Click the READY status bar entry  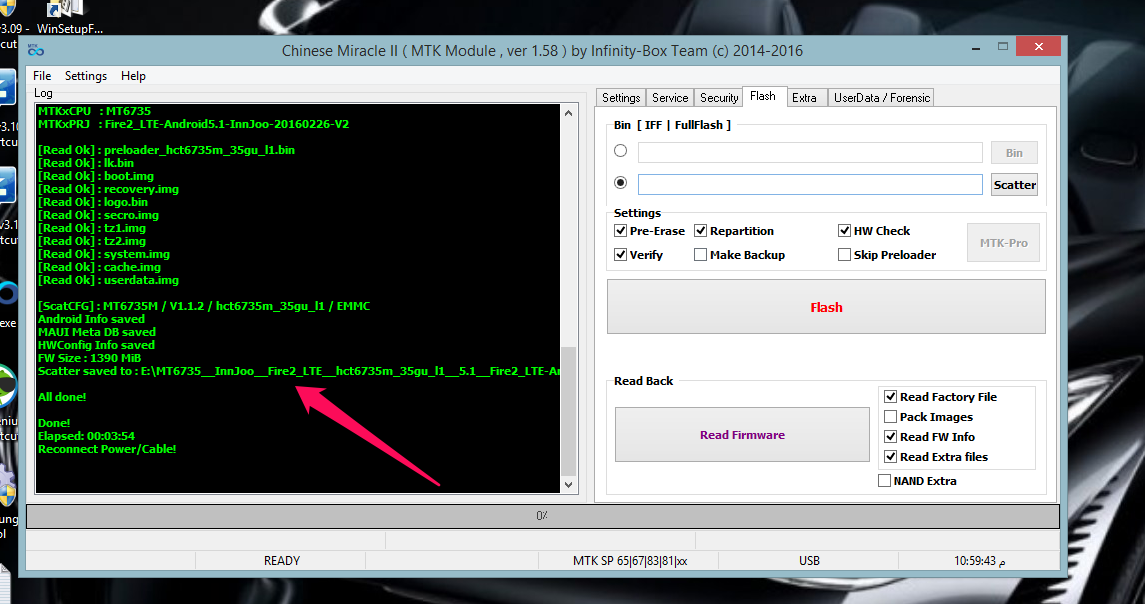point(281,561)
